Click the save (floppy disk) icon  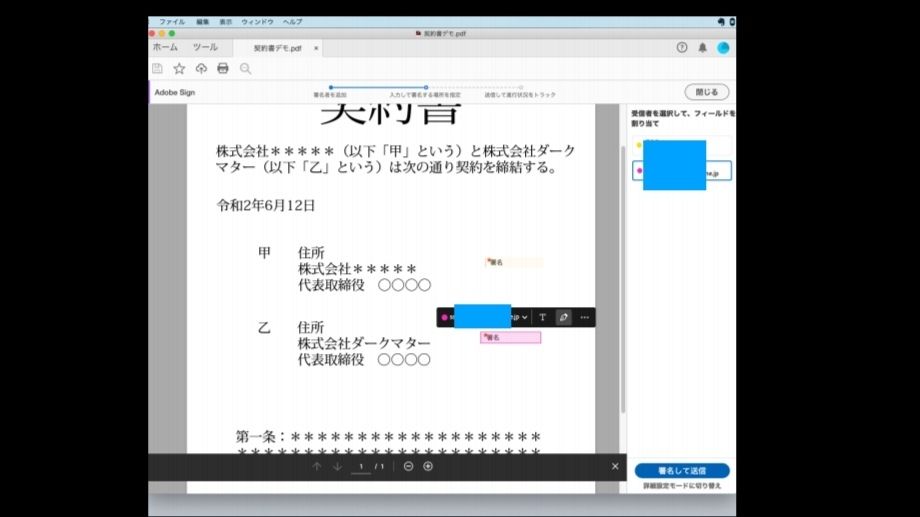click(x=157, y=69)
